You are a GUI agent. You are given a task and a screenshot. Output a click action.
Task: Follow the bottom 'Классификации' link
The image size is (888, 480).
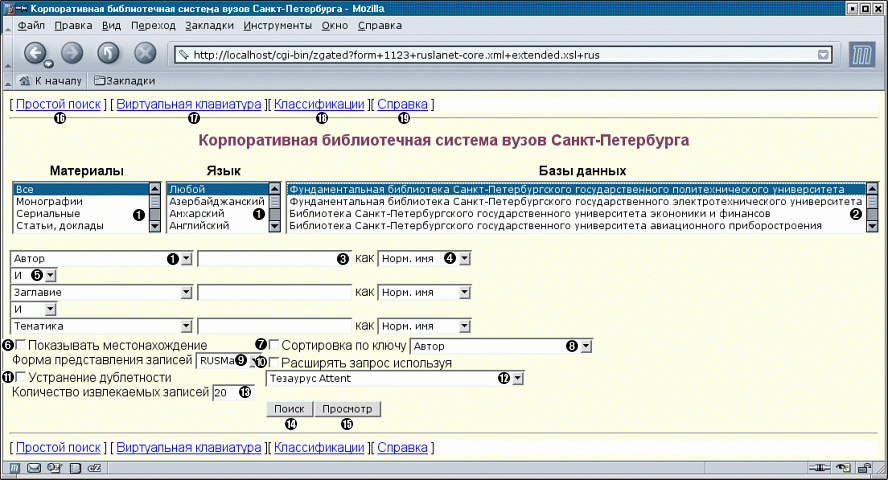click(x=319, y=447)
